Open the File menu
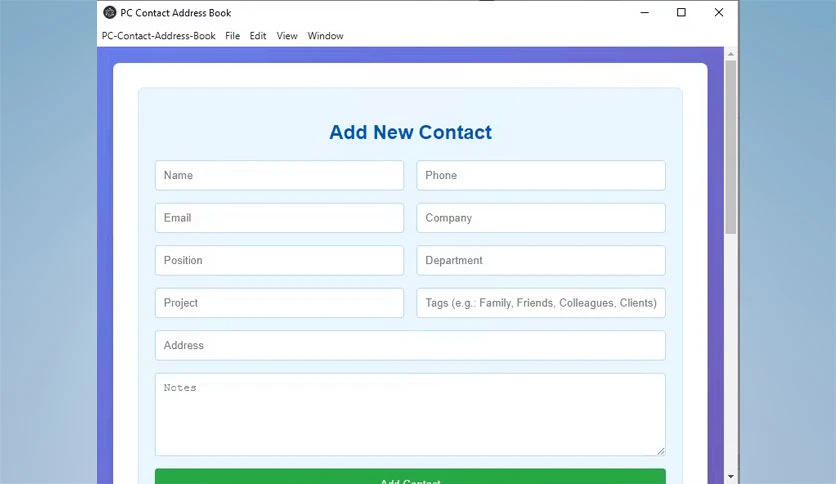Image resolution: width=836 pixels, height=484 pixels. (x=232, y=36)
